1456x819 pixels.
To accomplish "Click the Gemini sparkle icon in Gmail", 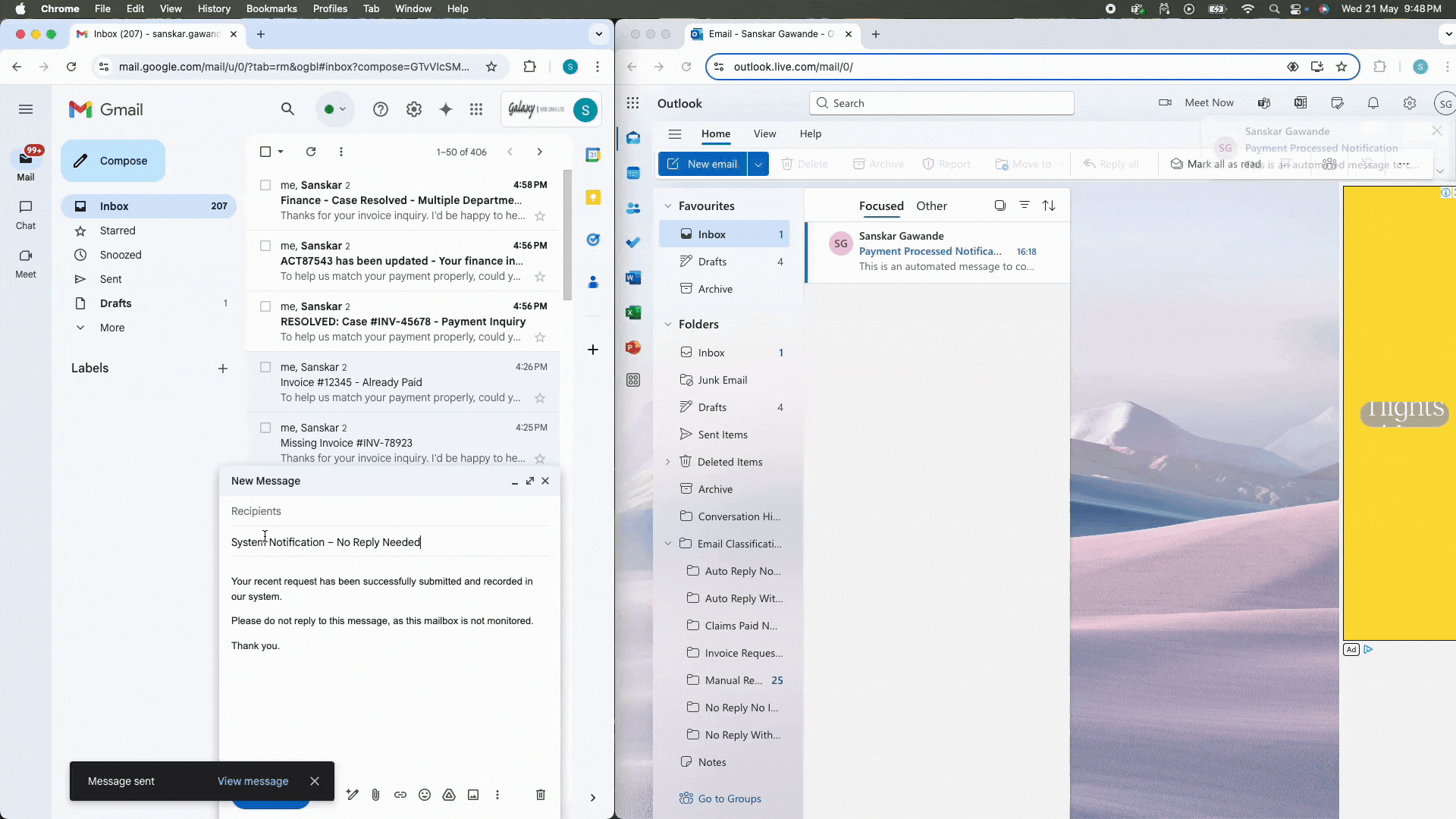I will [x=446, y=109].
